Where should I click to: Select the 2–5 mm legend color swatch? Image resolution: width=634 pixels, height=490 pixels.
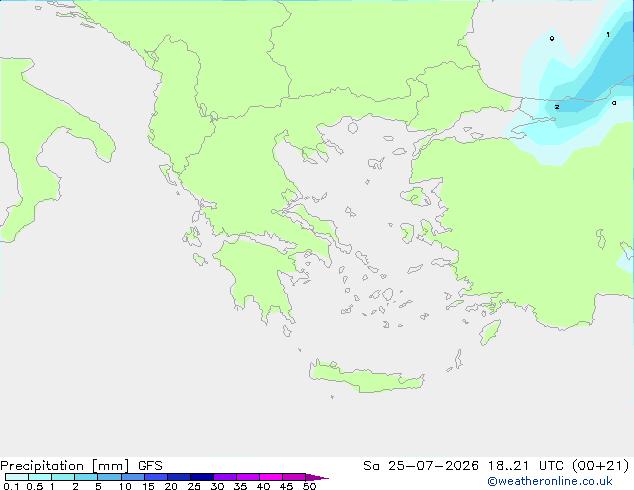click(x=86, y=477)
